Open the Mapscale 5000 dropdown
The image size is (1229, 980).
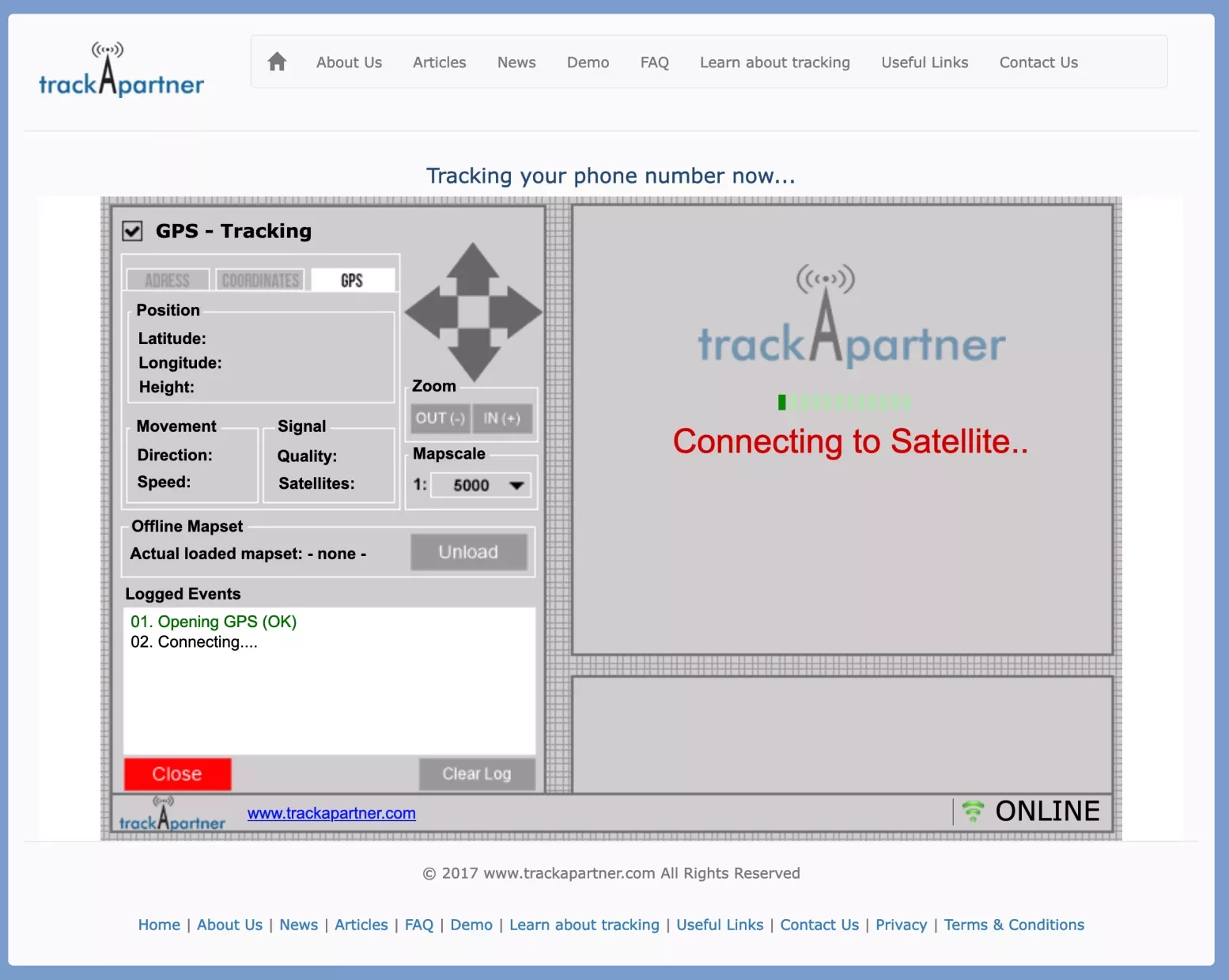tap(481, 485)
